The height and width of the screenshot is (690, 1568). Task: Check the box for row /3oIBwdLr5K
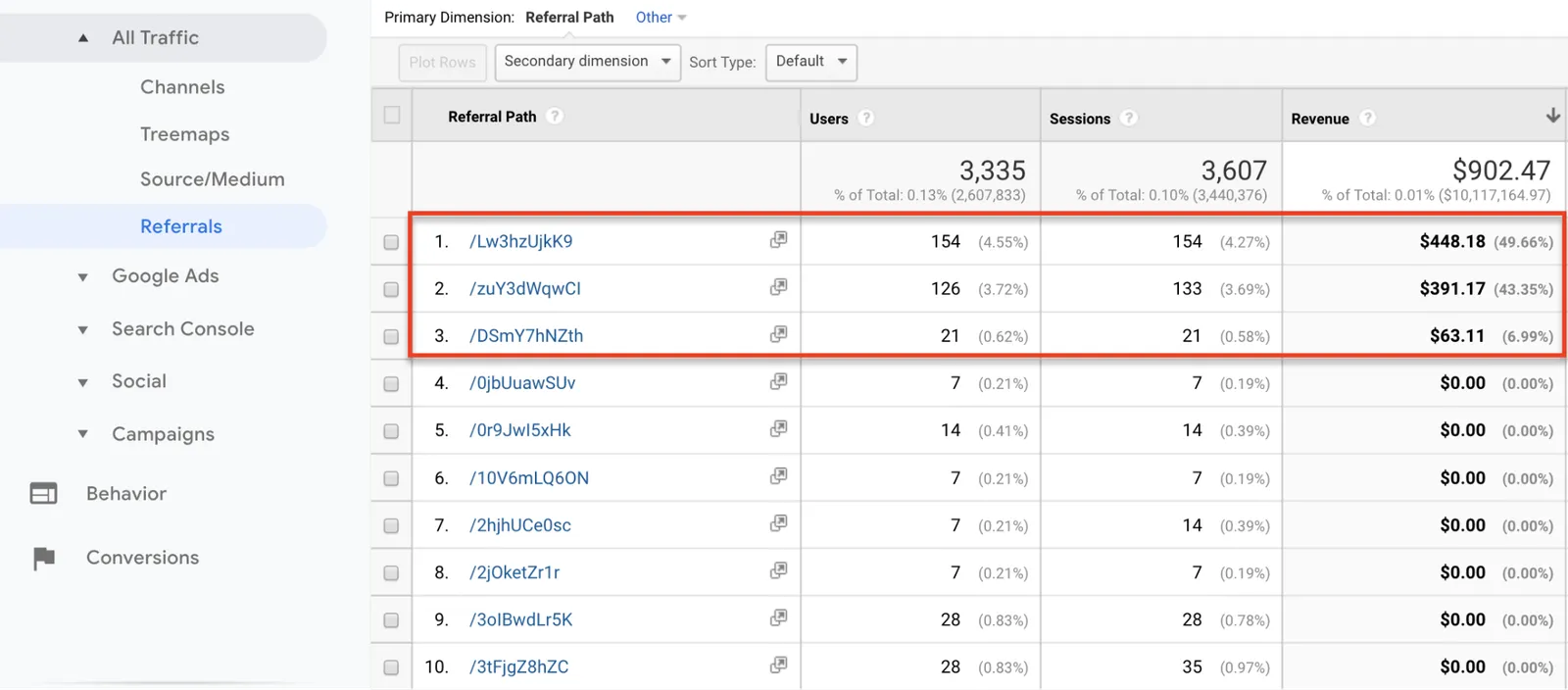click(x=391, y=620)
